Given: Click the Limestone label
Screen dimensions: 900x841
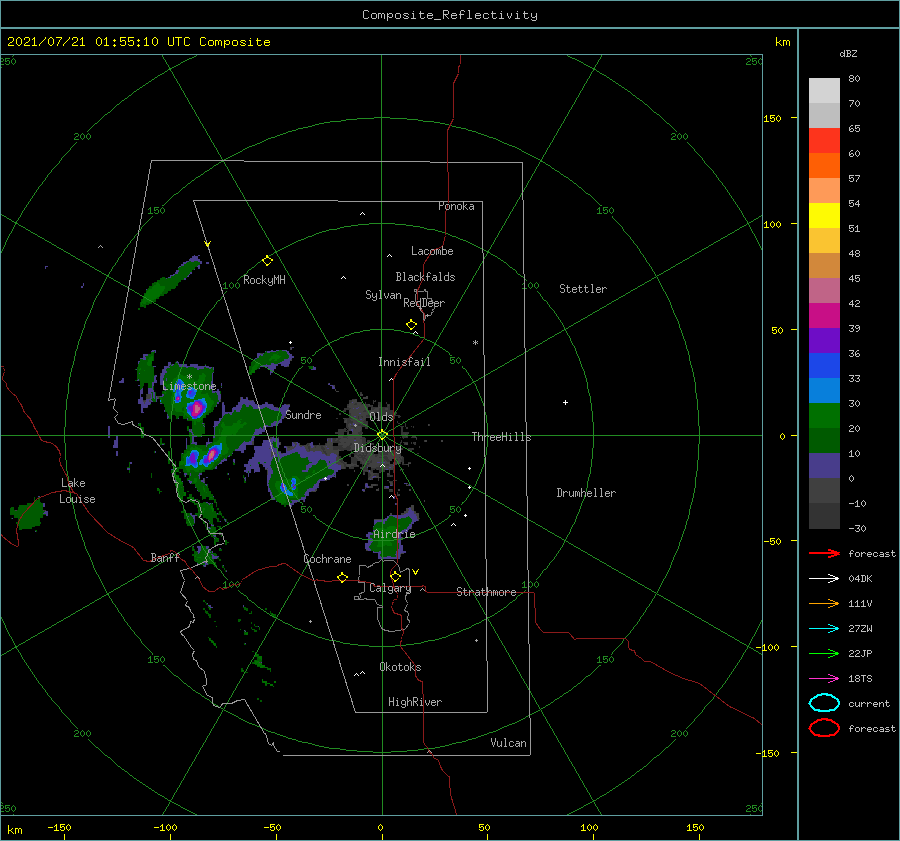Looking at the screenshot, I should (x=189, y=386).
